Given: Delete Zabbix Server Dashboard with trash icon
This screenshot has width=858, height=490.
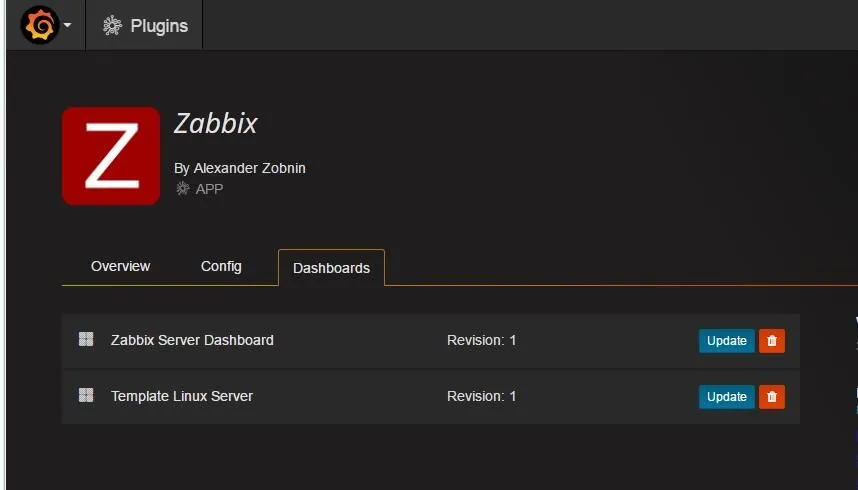Looking at the screenshot, I should point(771,341).
